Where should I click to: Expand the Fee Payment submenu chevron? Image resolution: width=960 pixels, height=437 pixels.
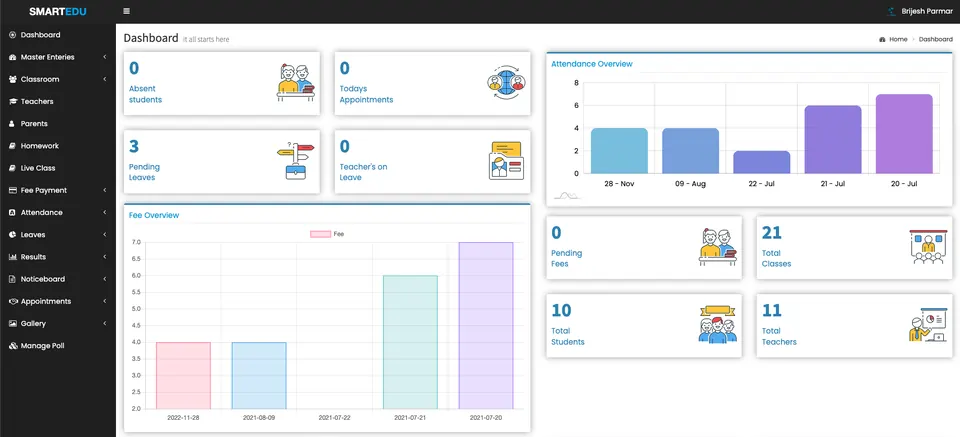coord(105,190)
